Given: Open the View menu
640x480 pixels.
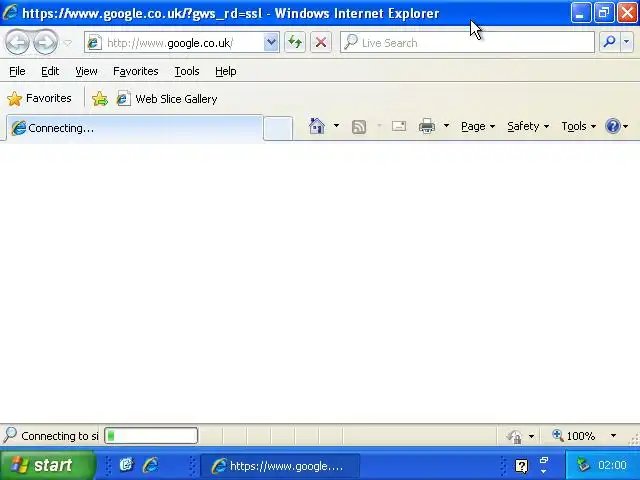Looking at the screenshot, I should click(x=86, y=71).
